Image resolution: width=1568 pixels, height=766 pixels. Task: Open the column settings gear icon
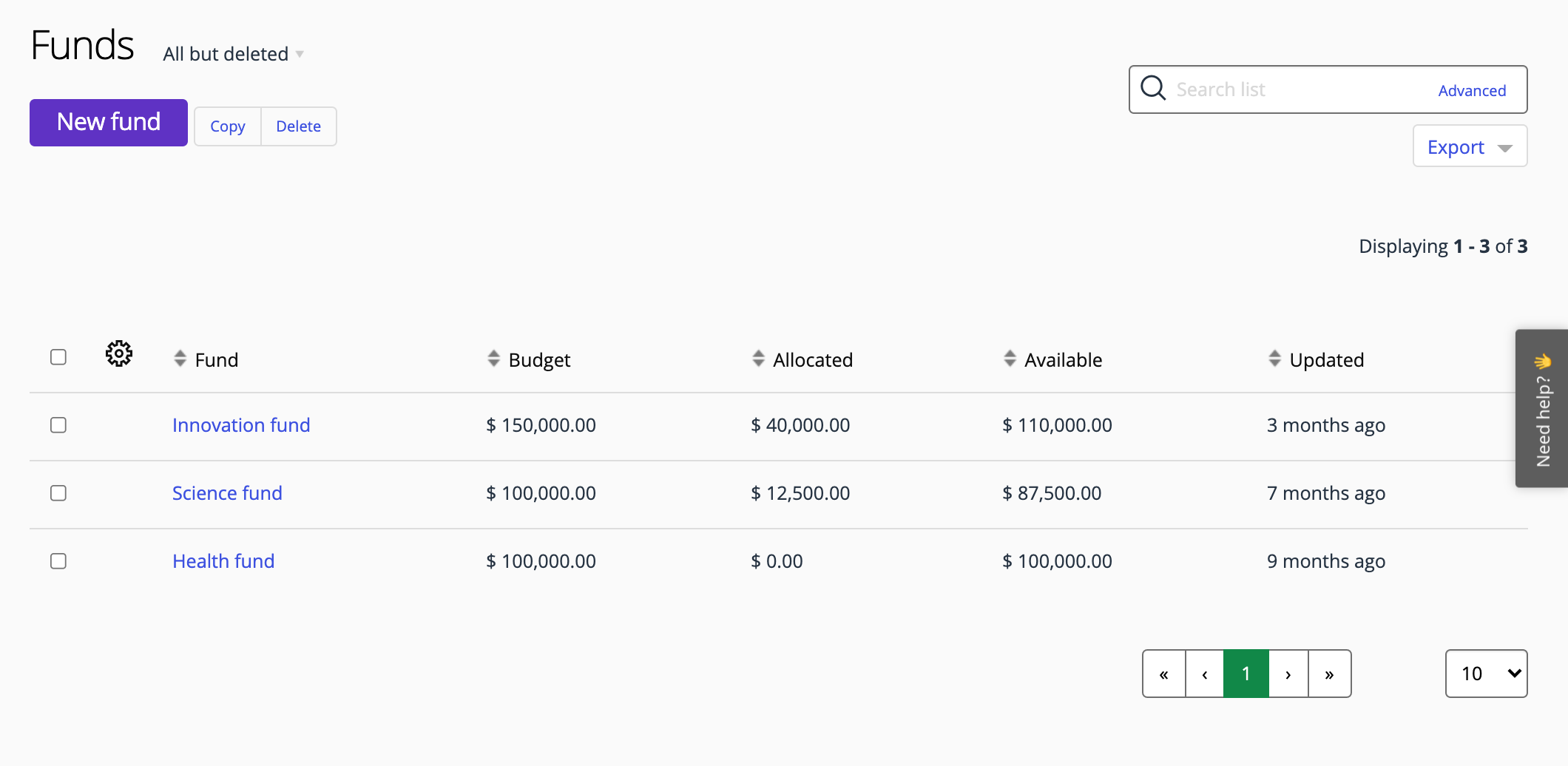(x=118, y=354)
